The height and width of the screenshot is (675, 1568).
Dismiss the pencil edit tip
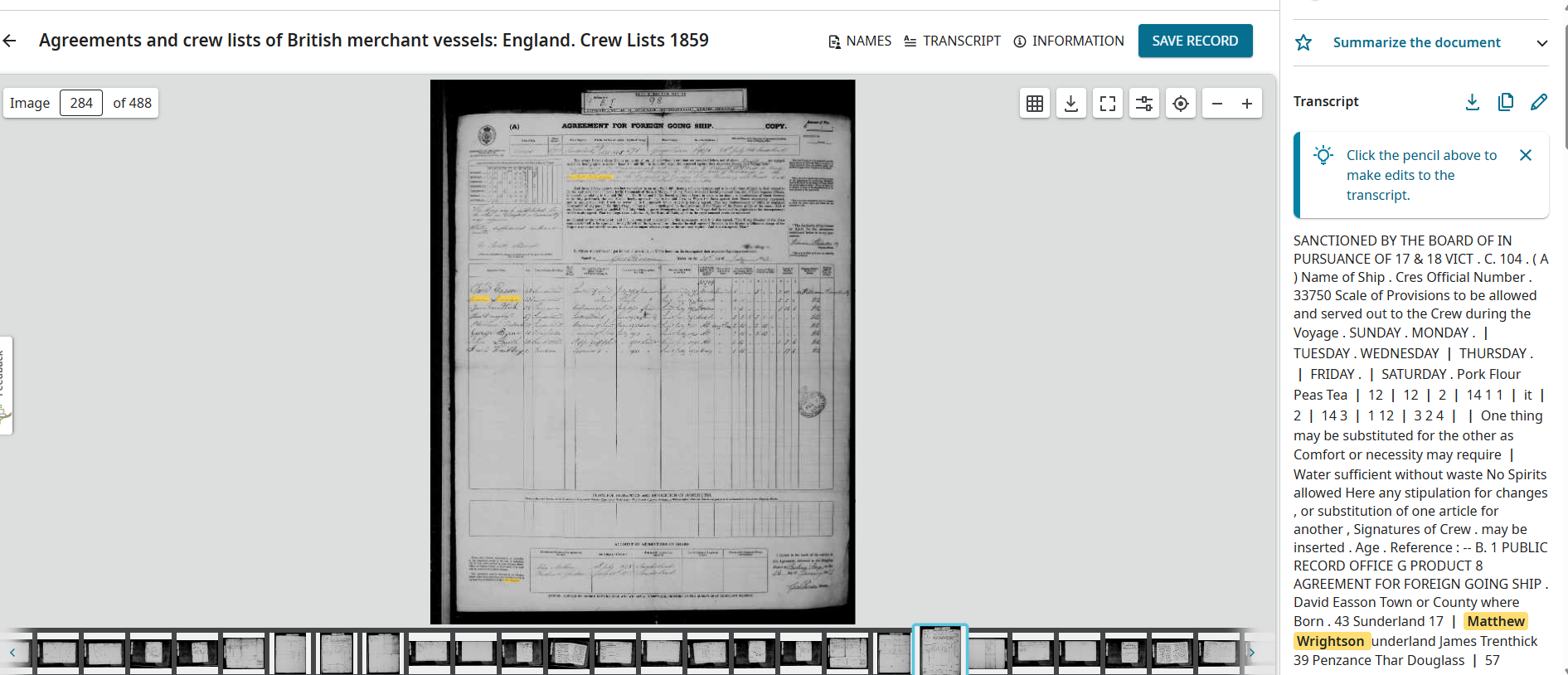1526,155
